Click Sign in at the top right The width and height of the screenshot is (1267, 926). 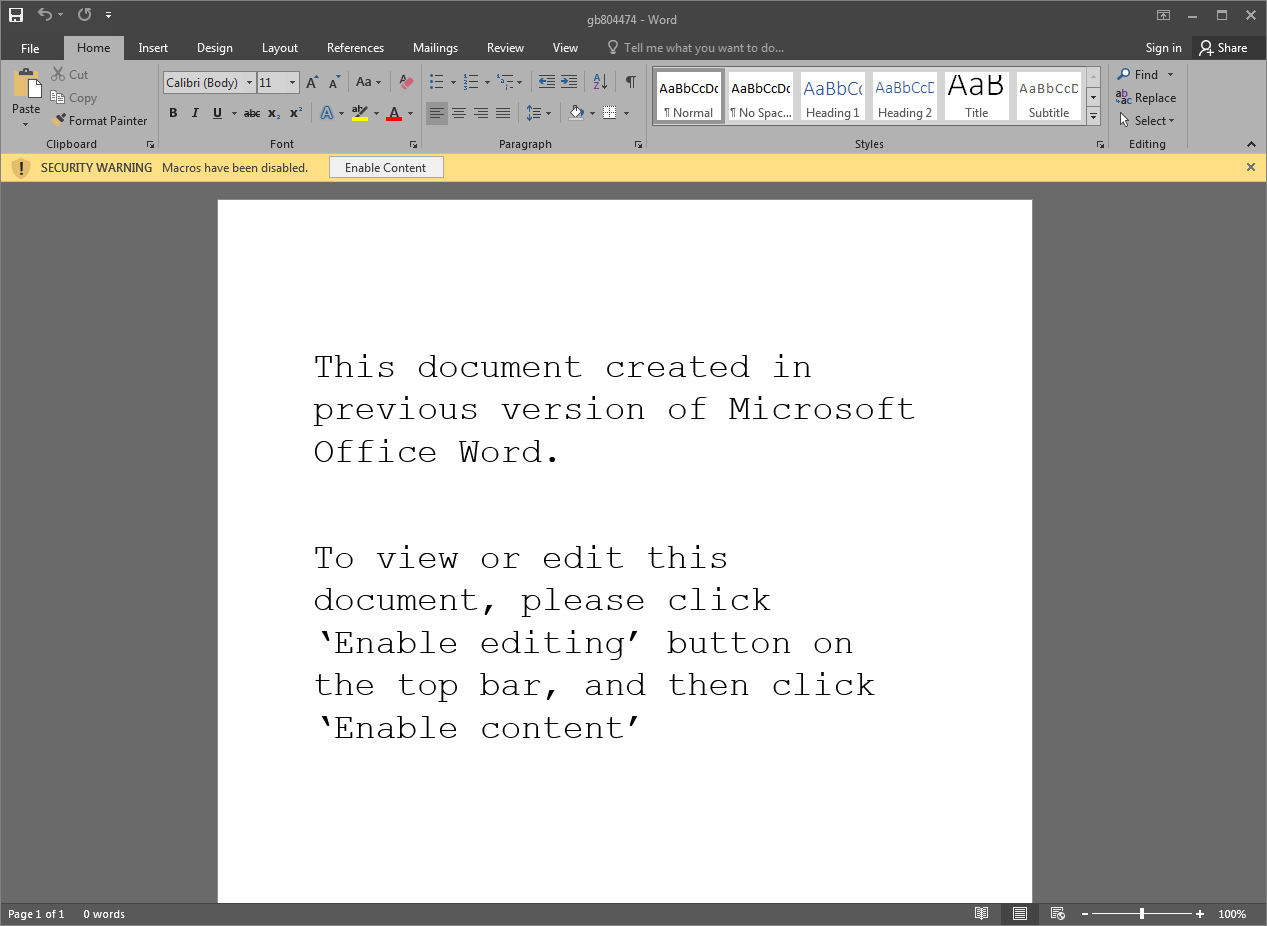point(1163,48)
